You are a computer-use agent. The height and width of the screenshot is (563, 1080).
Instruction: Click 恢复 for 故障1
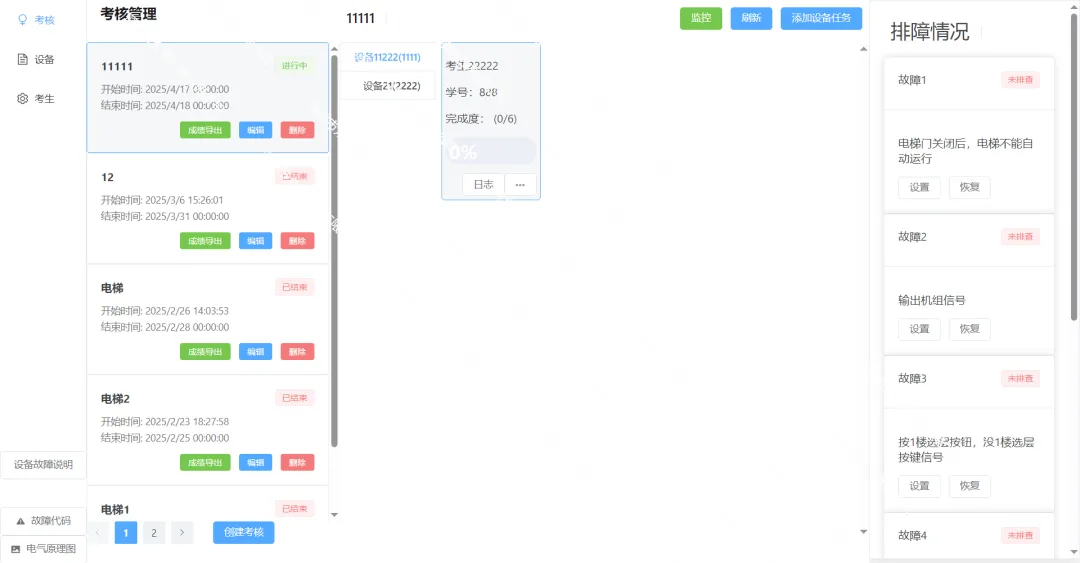coord(969,187)
